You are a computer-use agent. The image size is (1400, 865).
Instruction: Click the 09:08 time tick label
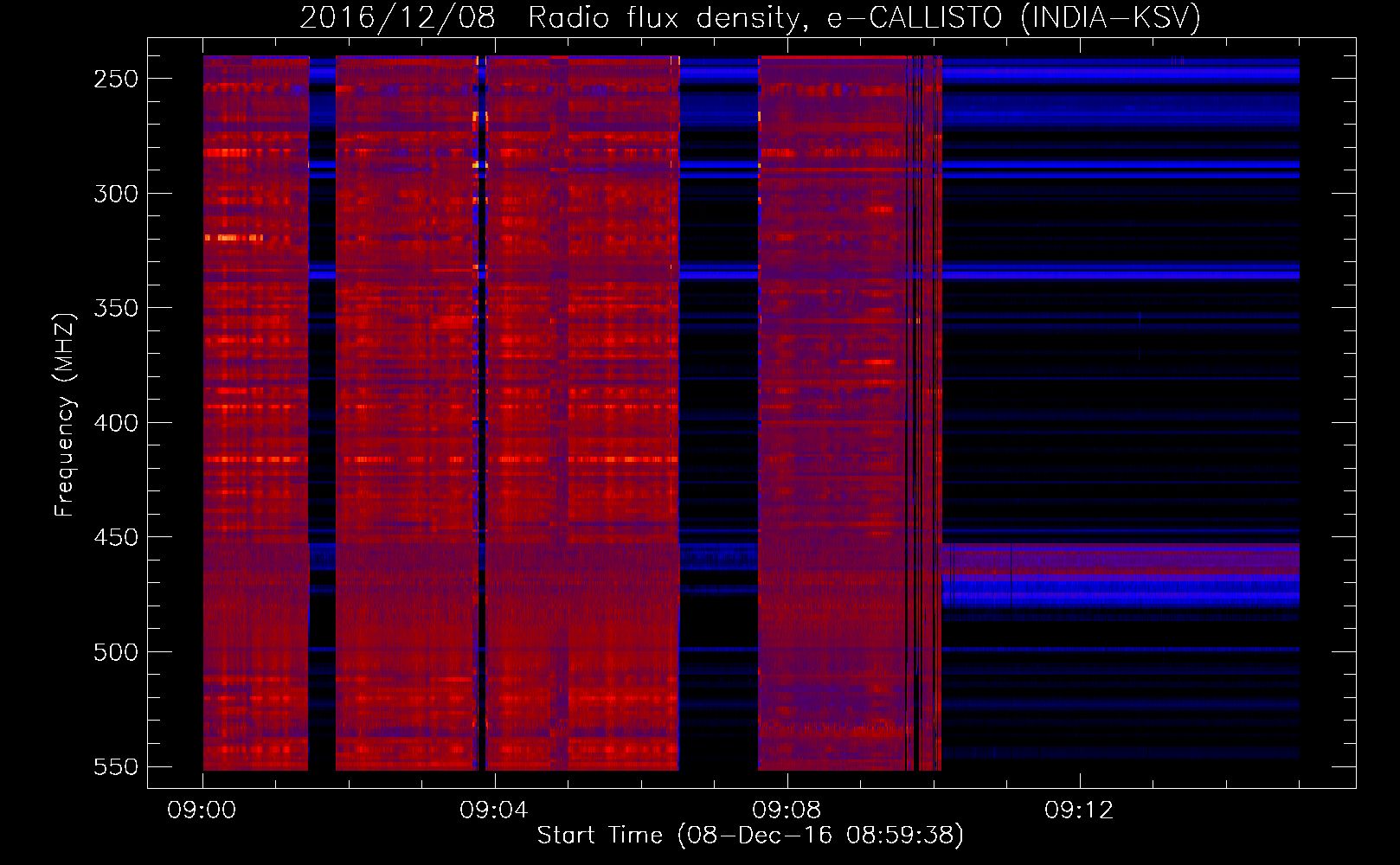coord(787,811)
